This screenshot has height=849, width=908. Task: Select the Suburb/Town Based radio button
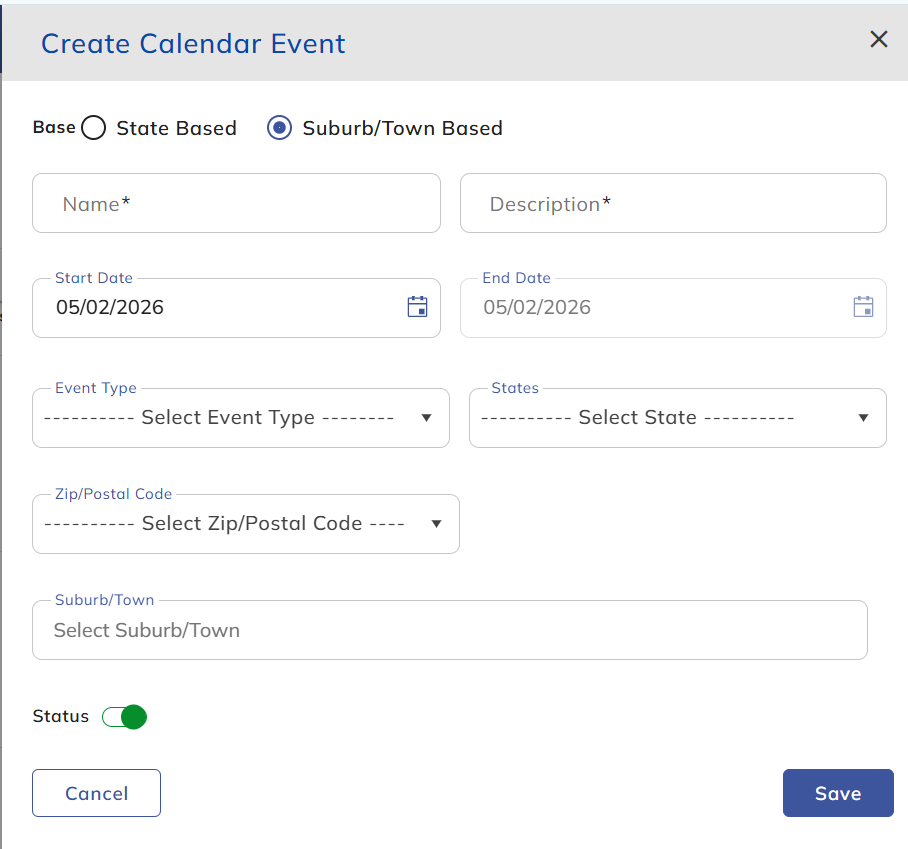(x=280, y=128)
